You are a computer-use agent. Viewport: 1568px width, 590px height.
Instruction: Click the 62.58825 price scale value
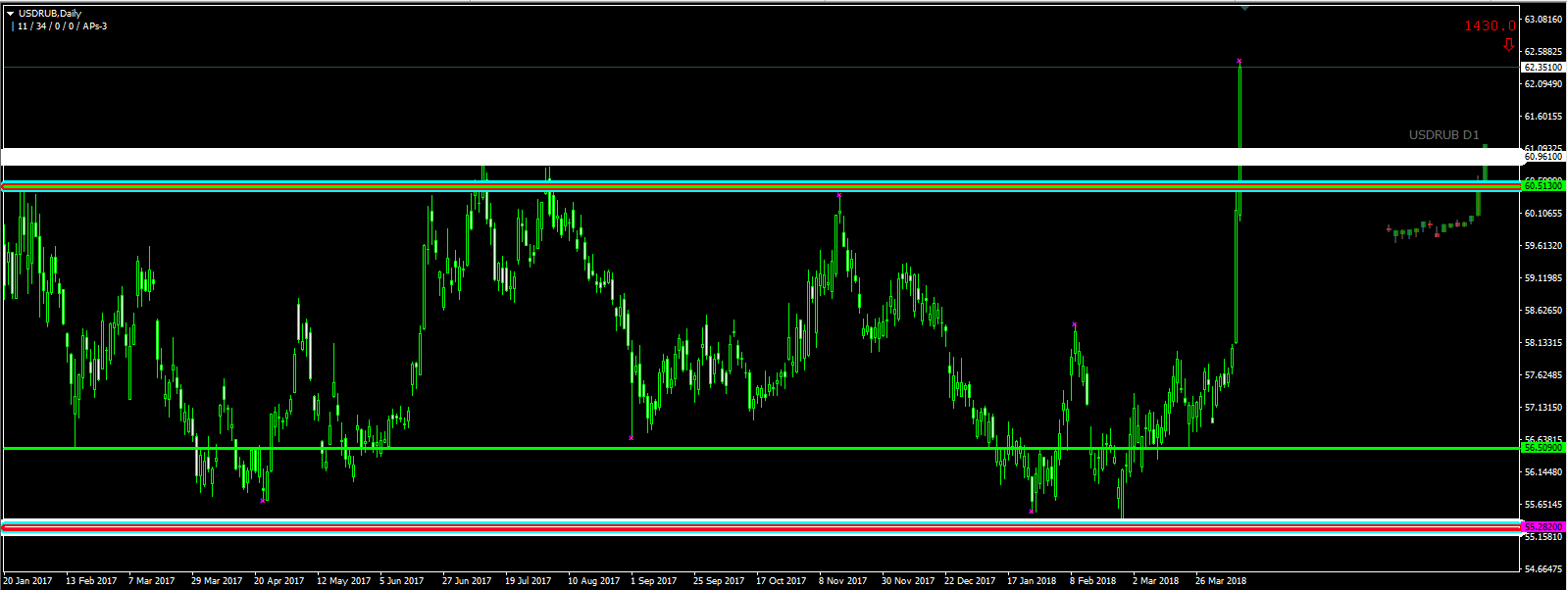[x=1543, y=52]
